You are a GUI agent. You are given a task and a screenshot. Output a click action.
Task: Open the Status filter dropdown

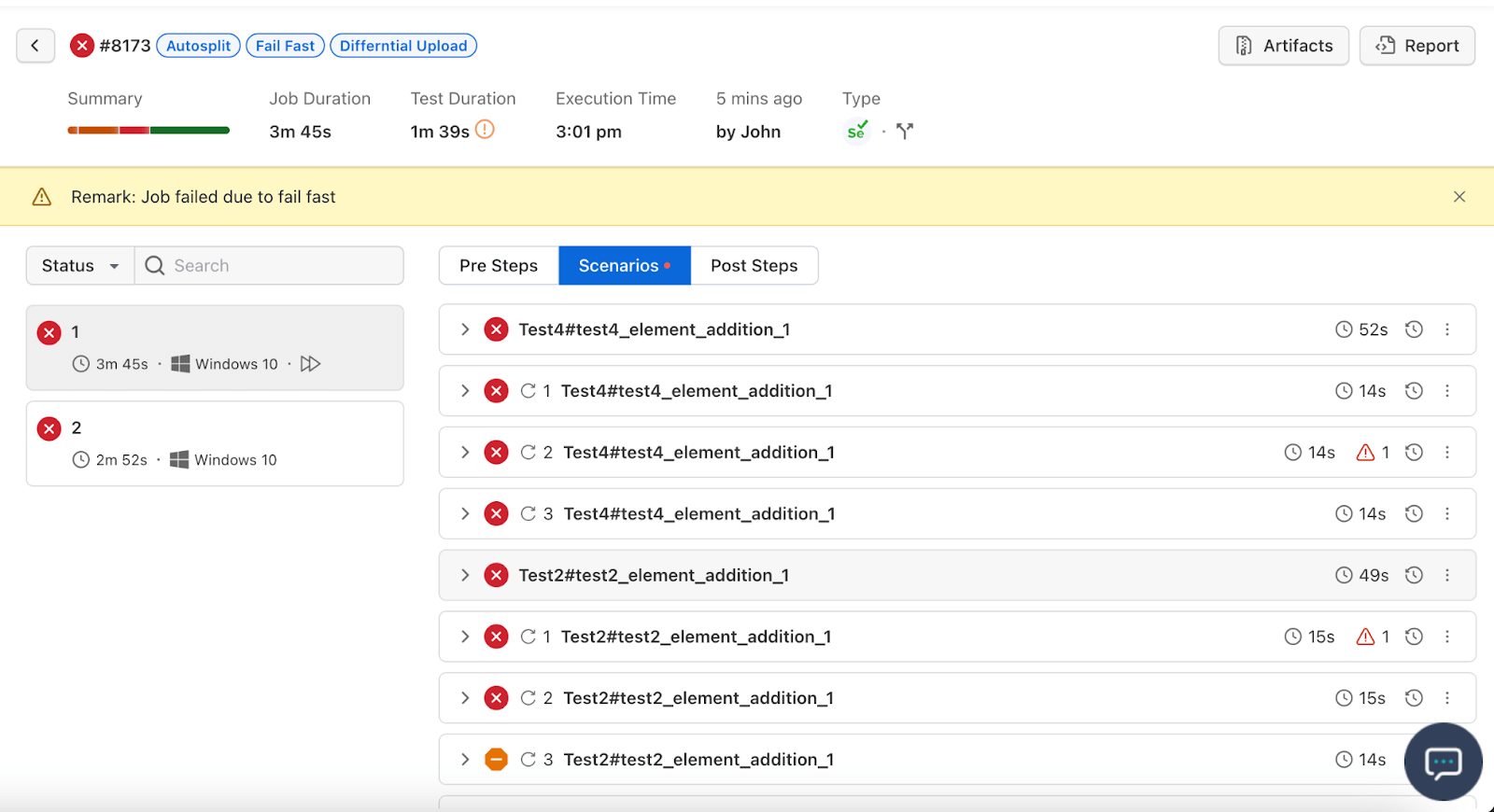(x=80, y=266)
